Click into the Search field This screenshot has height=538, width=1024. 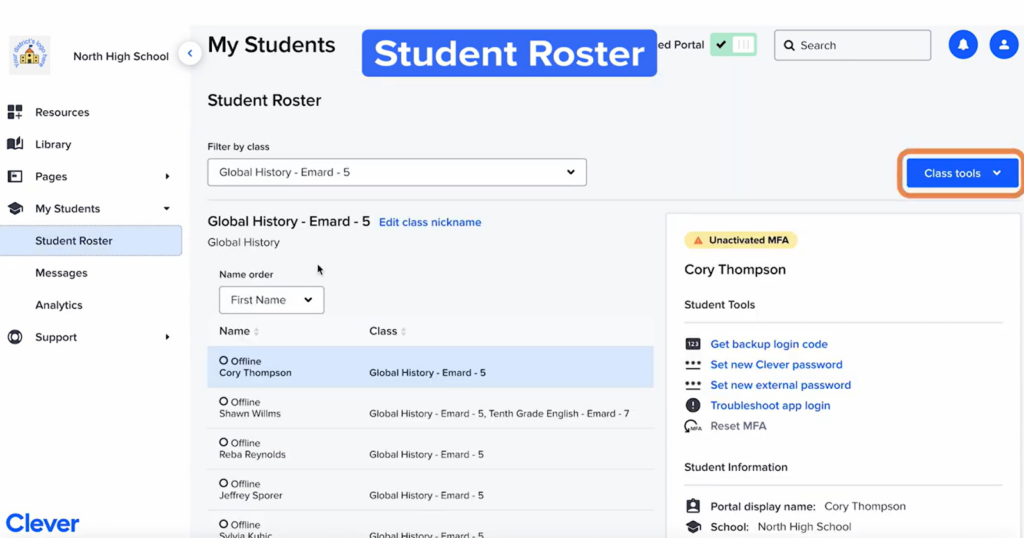point(860,45)
